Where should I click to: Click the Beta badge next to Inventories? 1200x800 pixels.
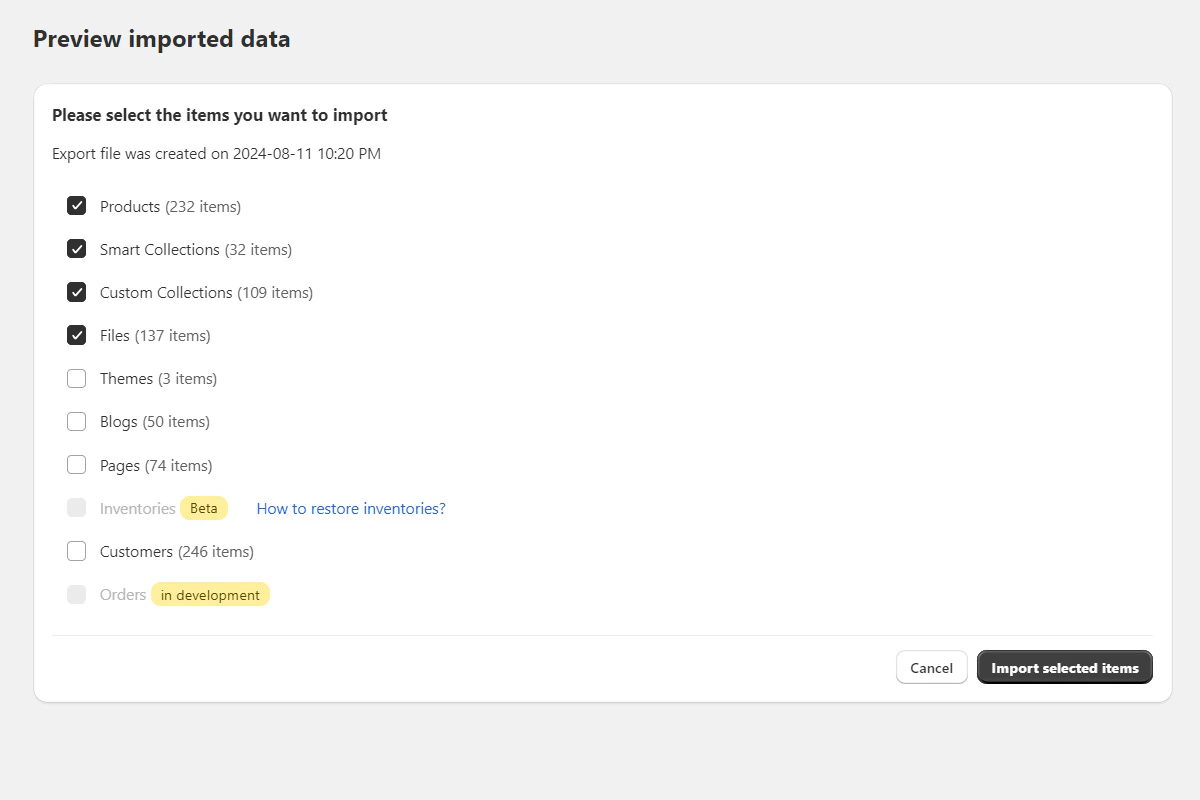click(x=203, y=507)
